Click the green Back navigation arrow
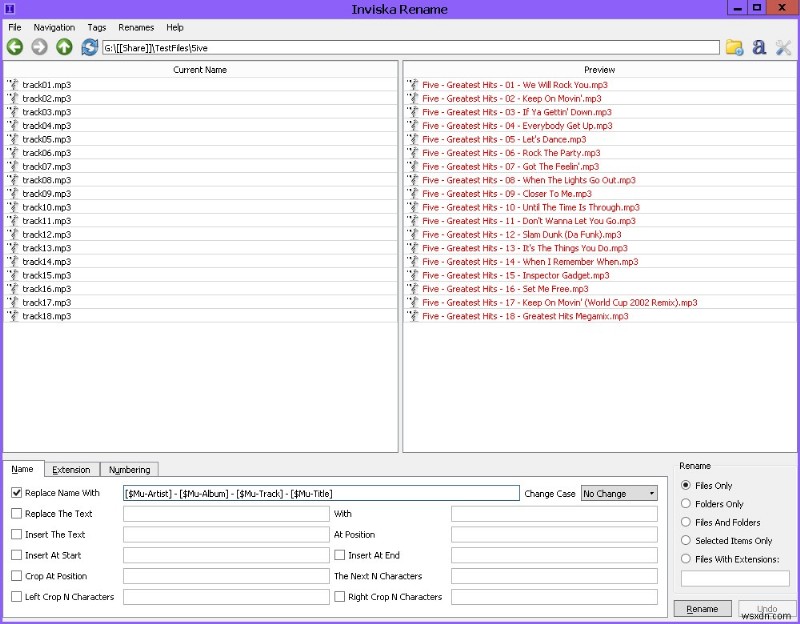 coord(15,47)
